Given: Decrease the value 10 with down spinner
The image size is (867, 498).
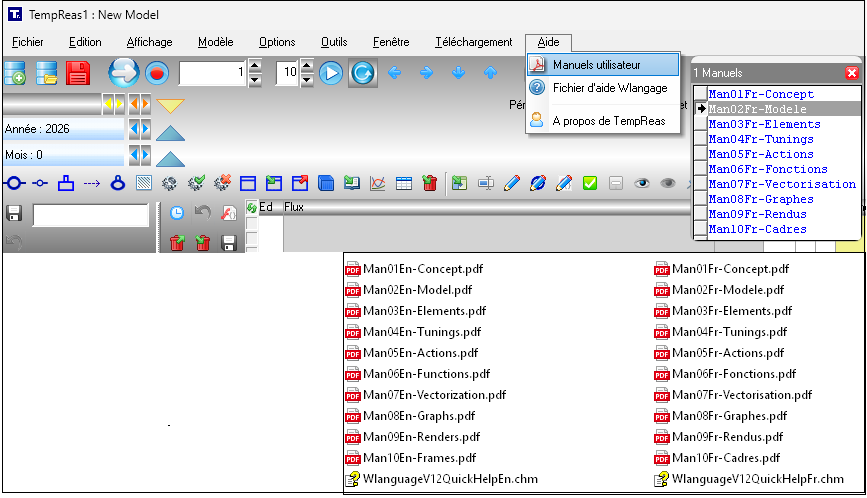Looking at the screenshot, I should [x=307, y=80].
